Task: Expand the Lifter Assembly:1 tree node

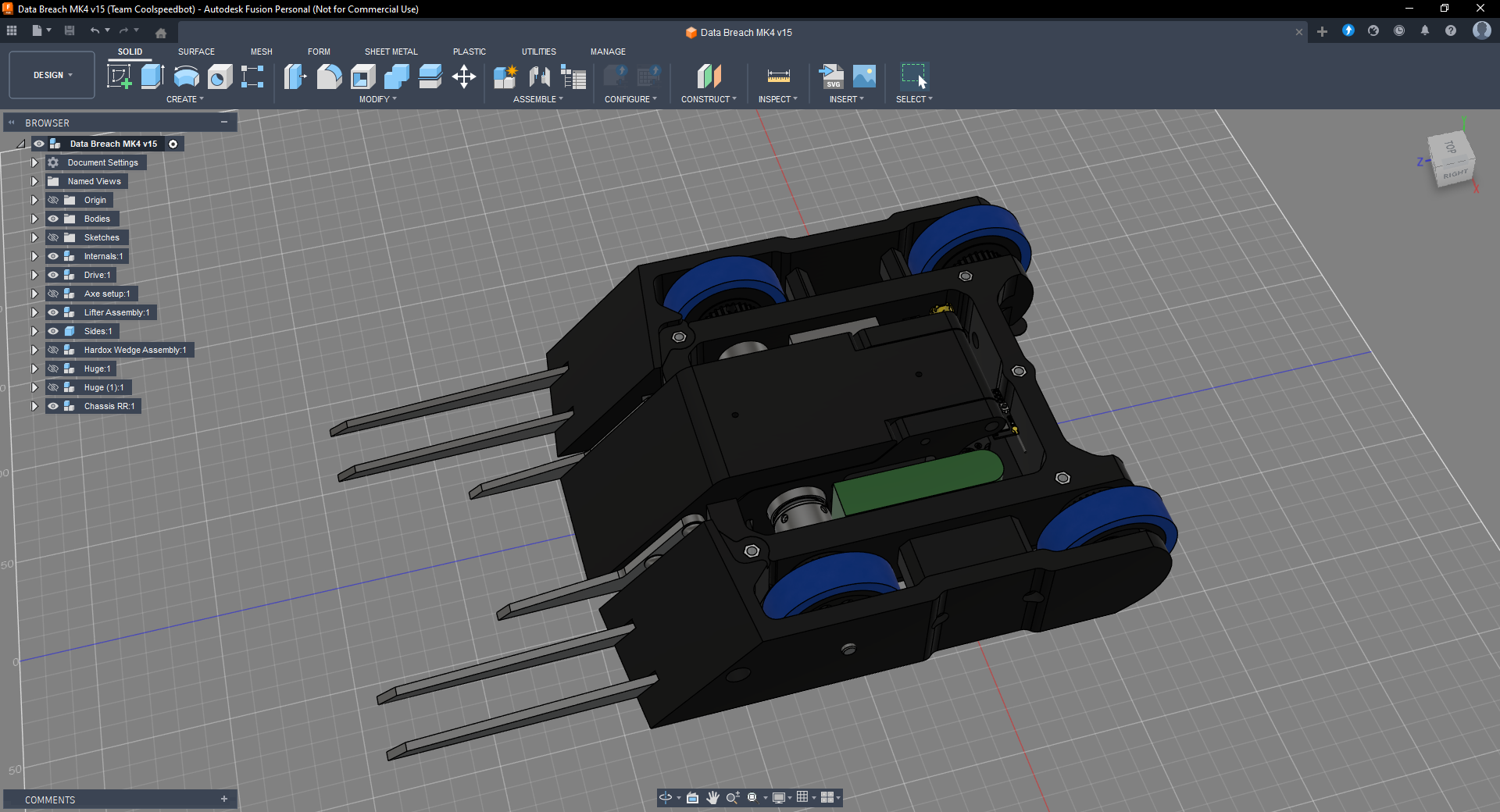Action: pos(34,312)
